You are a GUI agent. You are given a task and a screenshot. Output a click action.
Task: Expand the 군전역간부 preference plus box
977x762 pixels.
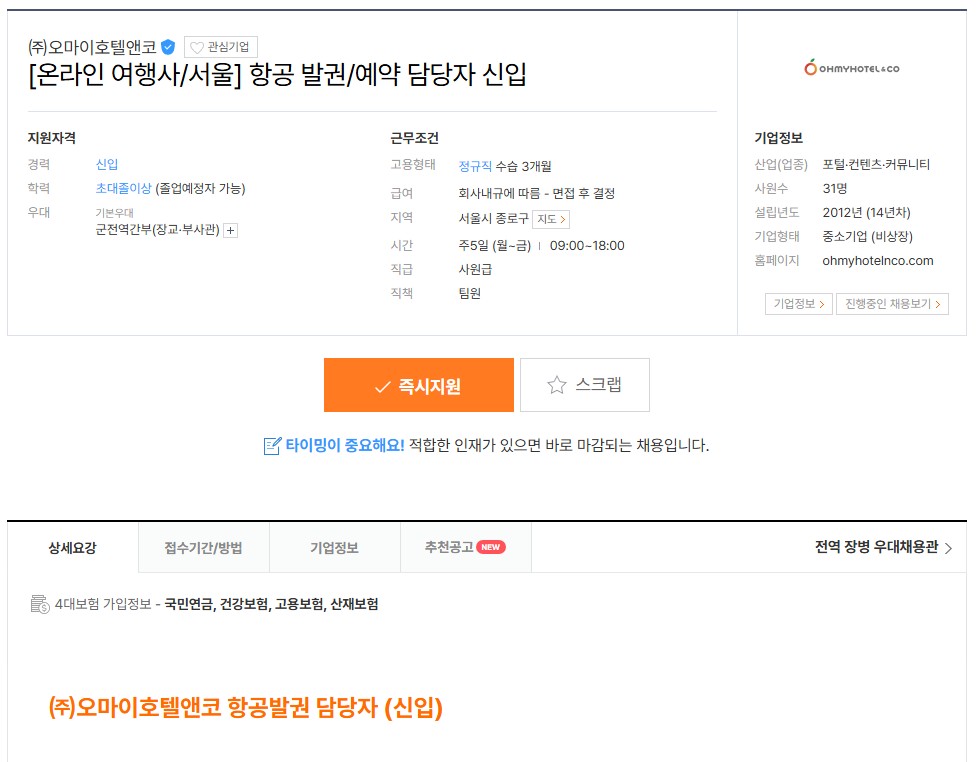point(231,231)
